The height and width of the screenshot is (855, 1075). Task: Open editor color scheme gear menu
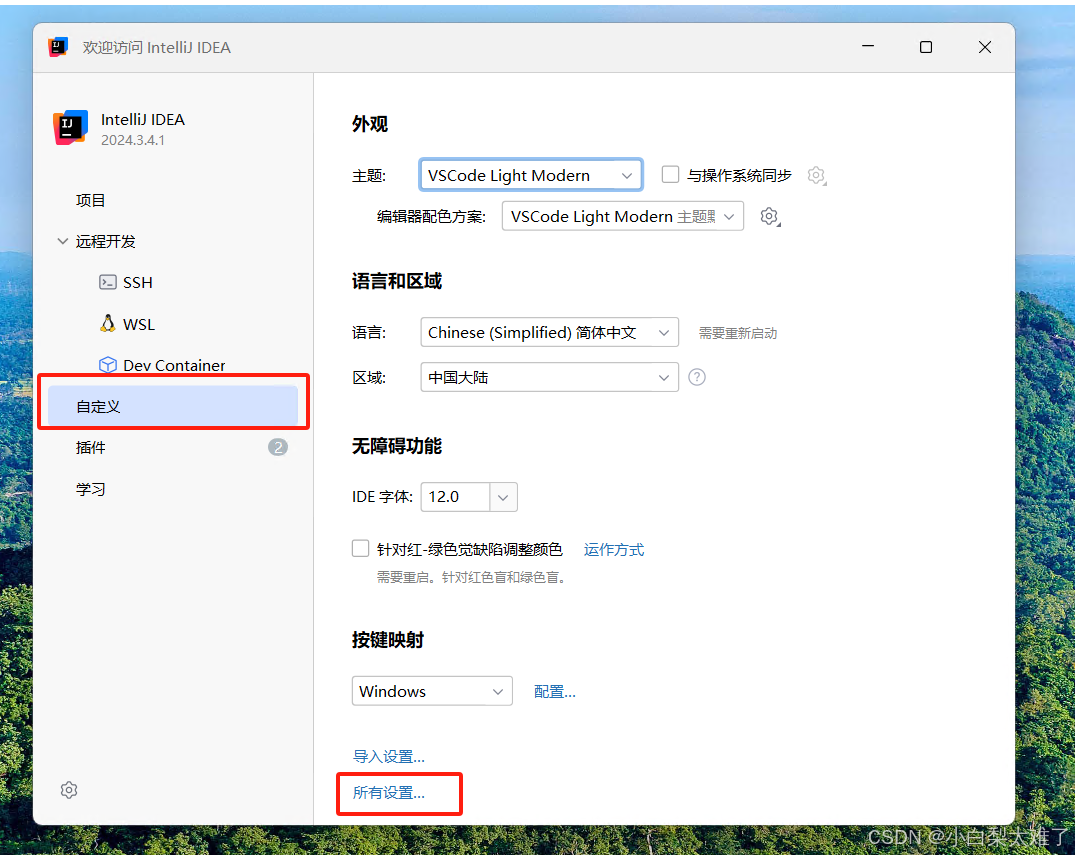pyautogui.click(x=770, y=217)
